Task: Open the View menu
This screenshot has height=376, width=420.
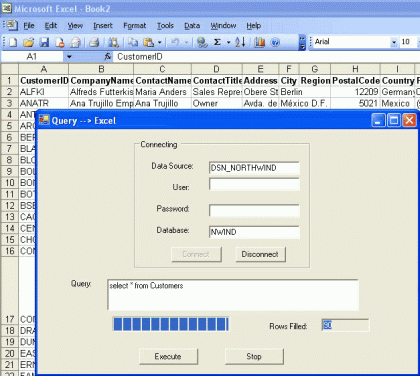Action: 75,26
